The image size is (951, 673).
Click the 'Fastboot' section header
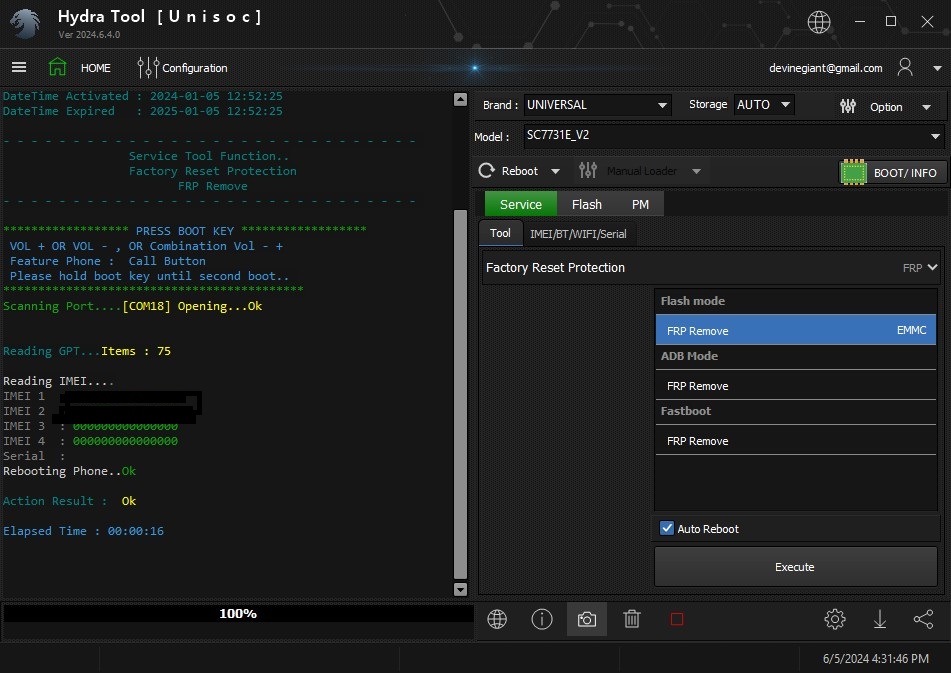(685, 410)
